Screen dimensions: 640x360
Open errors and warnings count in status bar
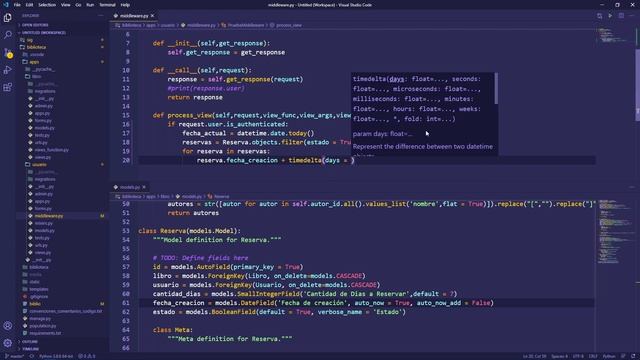(87, 356)
